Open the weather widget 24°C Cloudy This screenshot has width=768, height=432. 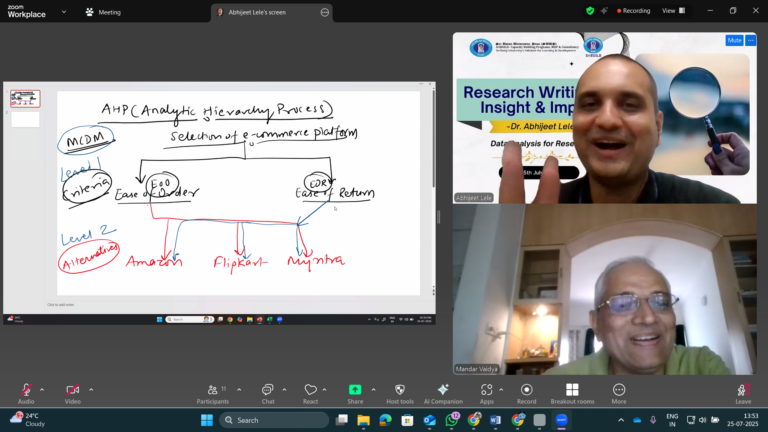coord(28,420)
